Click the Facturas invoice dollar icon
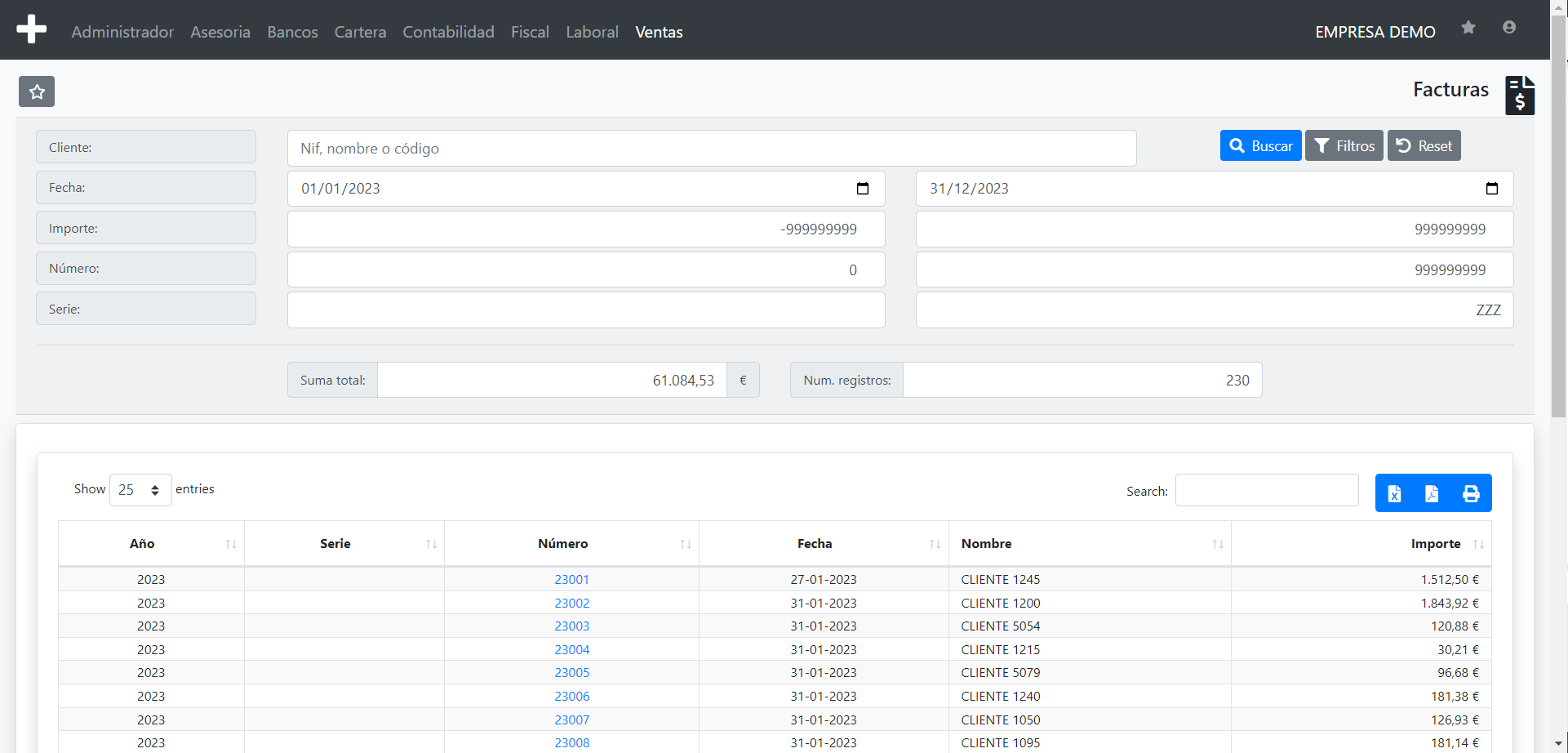 (1520, 96)
